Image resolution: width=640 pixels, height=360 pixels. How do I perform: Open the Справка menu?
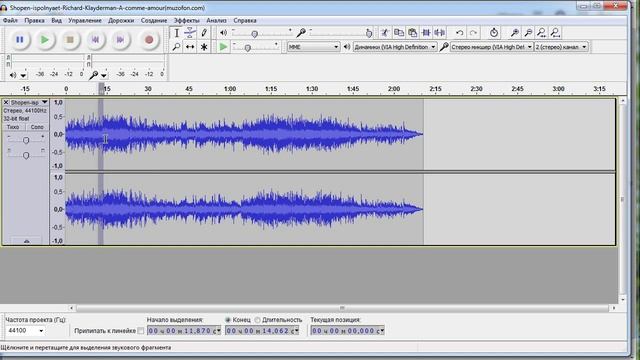pos(245,20)
